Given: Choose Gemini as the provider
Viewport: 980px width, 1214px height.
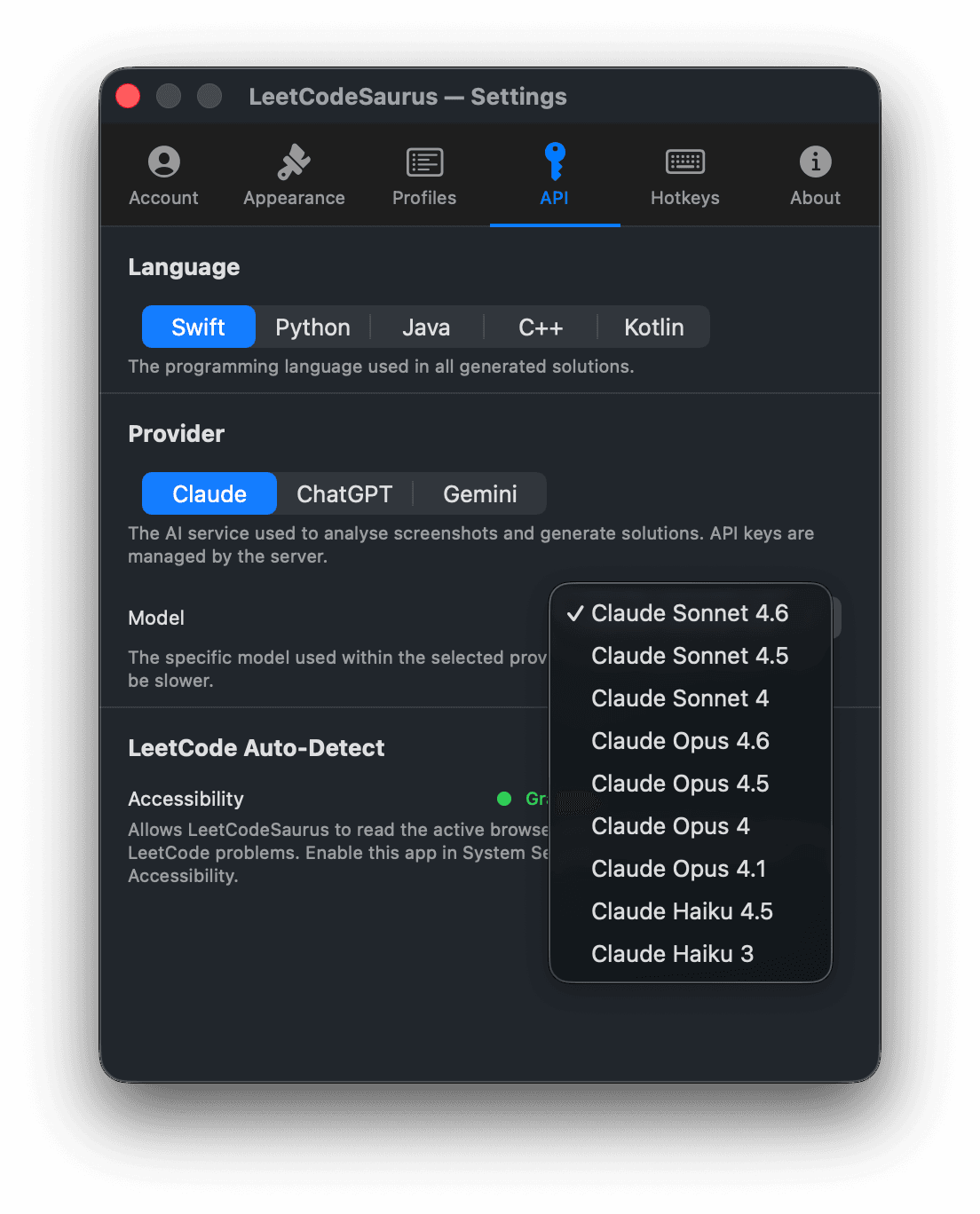Looking at the screenshot, I should tap(480, 493).
